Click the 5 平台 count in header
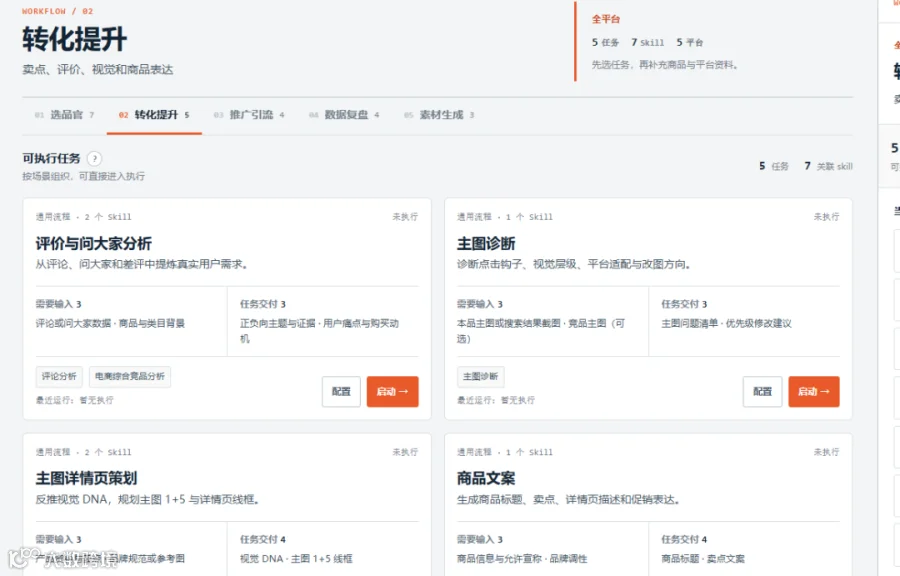The width and height of the screenshot is (900, 576). pos(689,42)
